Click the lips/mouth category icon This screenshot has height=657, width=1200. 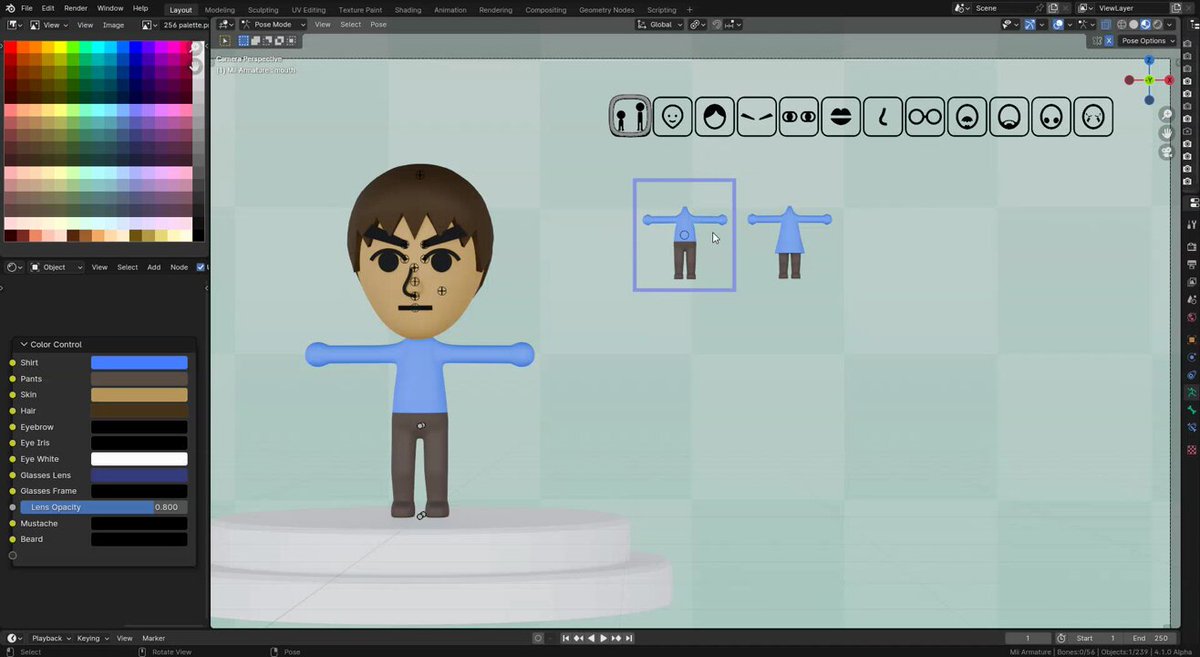point(841,117)
